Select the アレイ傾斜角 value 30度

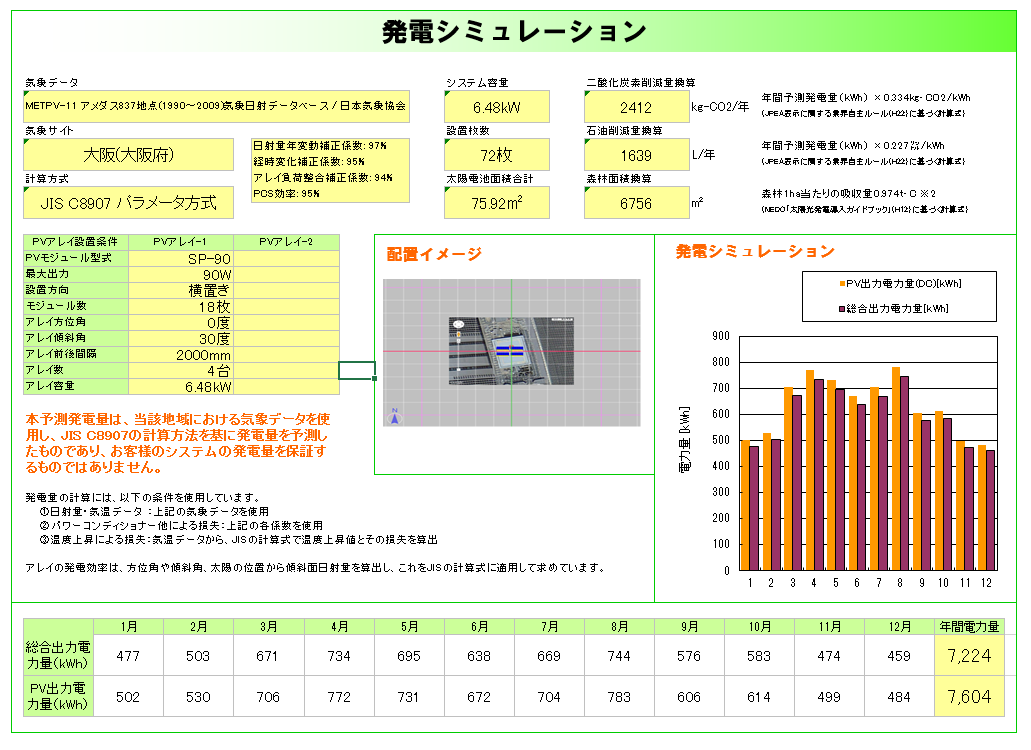point(181,339)
